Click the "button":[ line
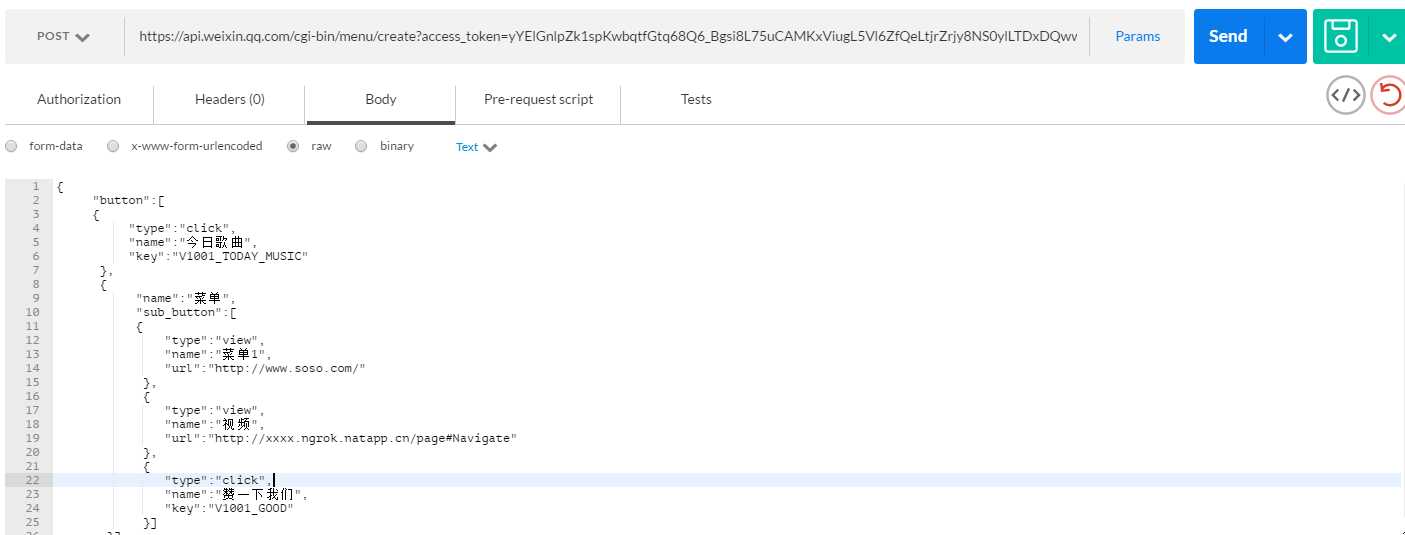 (128, 200)
